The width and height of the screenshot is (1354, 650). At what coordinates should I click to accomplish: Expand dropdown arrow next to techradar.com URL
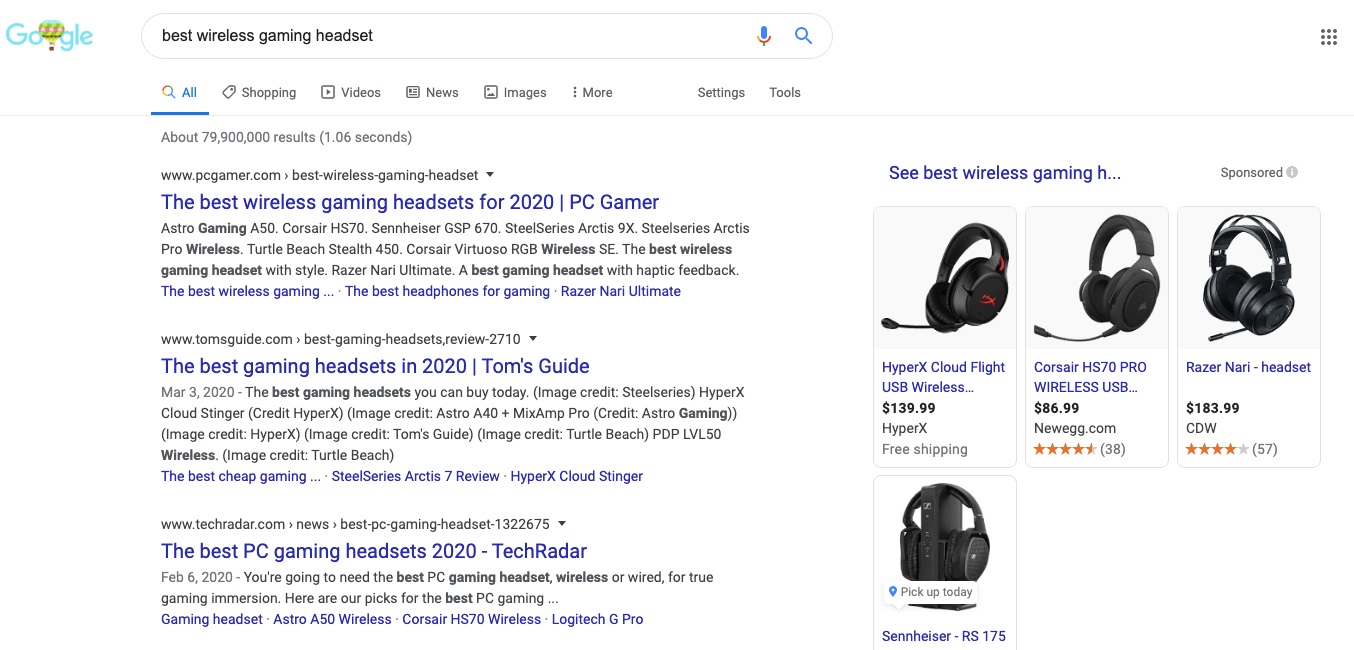point(562,523)
